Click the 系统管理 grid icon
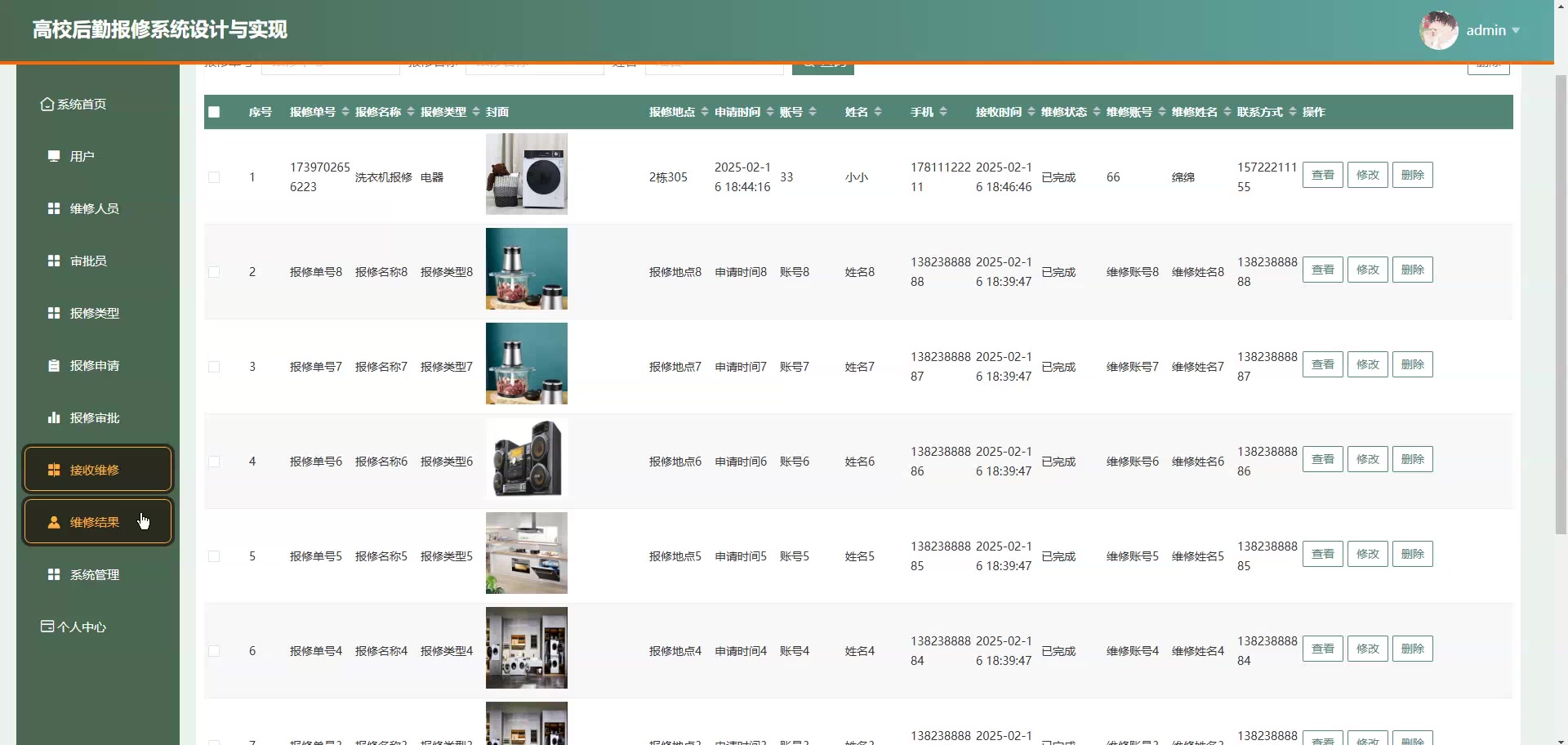1568x745 pixels. [x=54, y=574]
